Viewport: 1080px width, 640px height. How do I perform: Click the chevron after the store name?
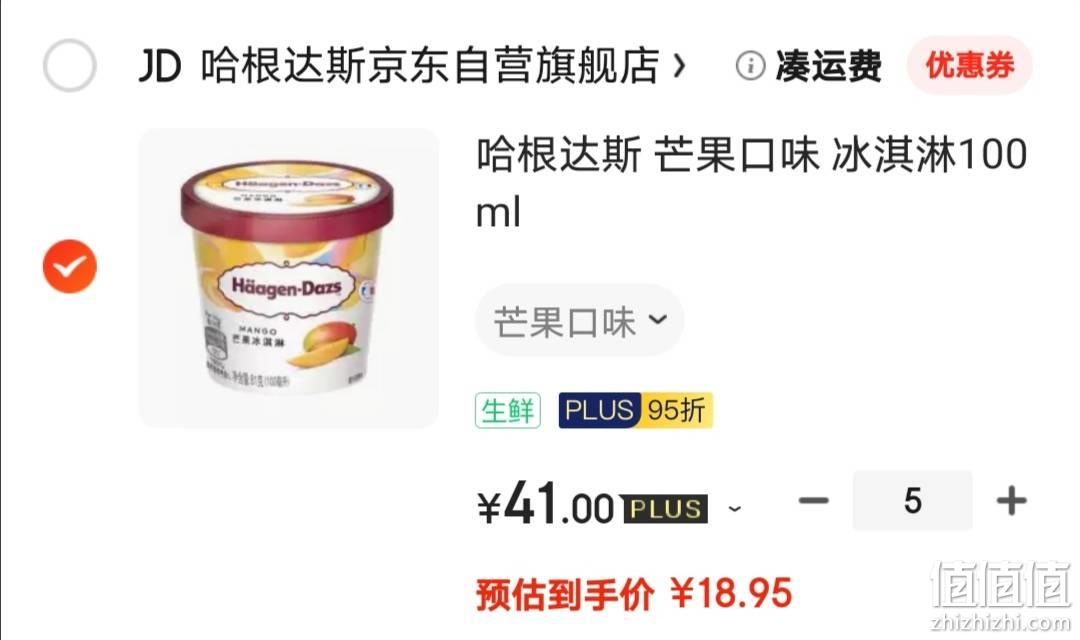point(680,66)
